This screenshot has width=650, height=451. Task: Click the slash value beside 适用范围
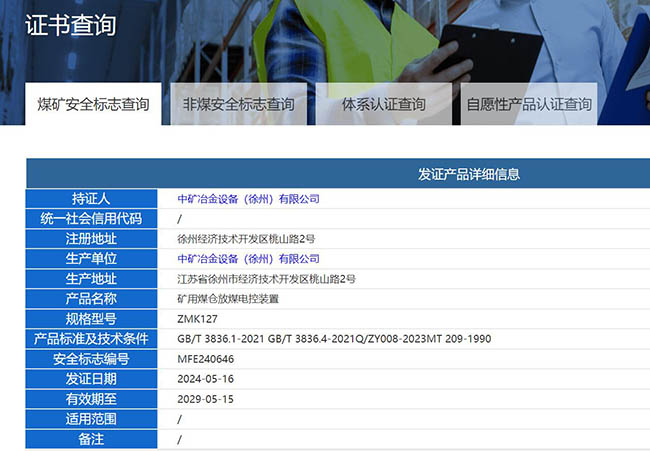pyautogui.click(x=179, y=419)
